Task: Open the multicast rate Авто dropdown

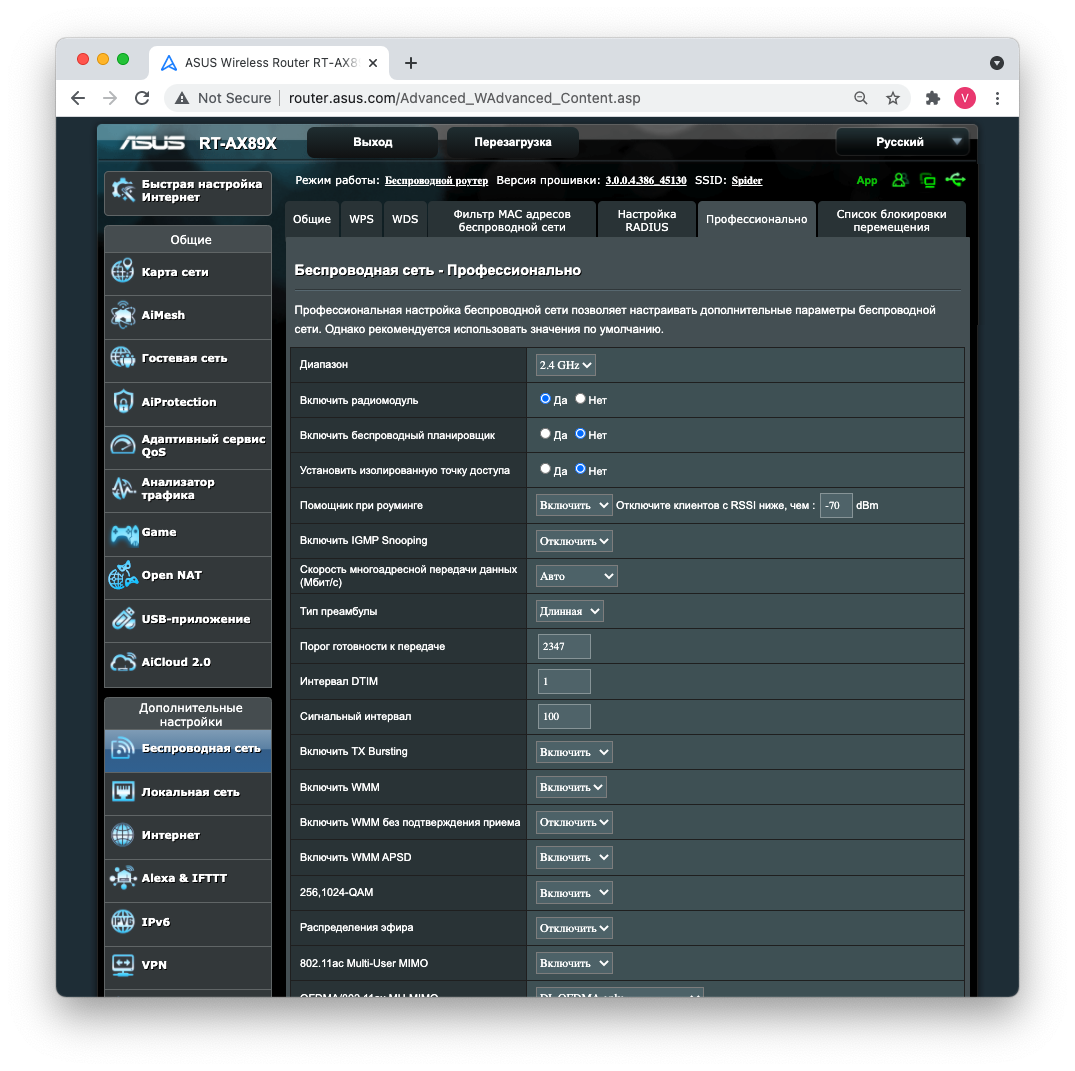Action: click(577, 576)
